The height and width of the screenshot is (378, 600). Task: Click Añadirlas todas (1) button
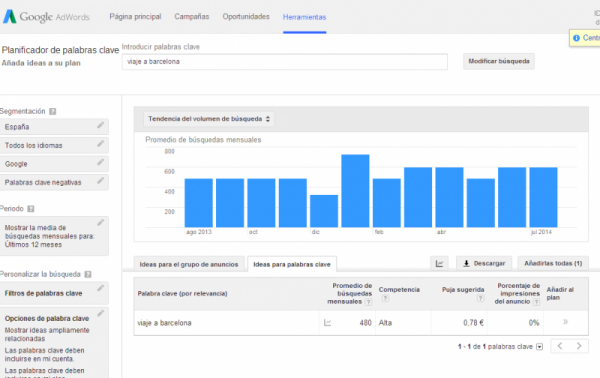tap(553, 263)
